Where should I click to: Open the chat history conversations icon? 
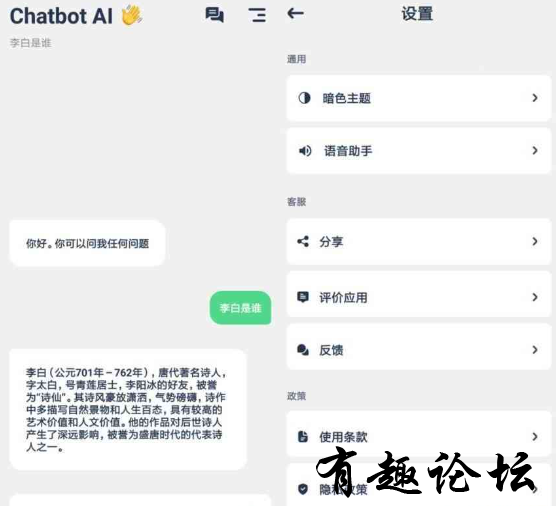(x=215, y=15)
